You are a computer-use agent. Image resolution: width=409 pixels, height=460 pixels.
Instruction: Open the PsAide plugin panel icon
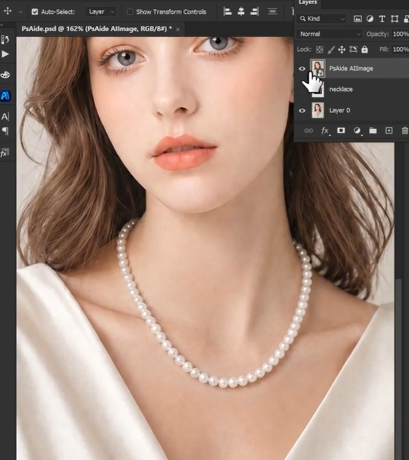point(5,96)
